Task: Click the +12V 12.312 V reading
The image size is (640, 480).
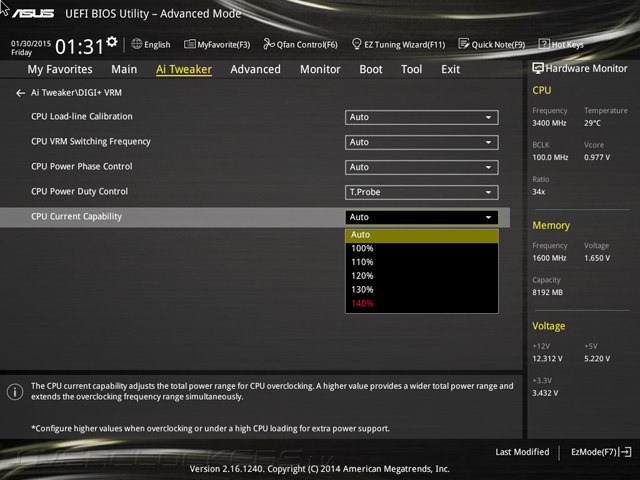Action: coord(547,359)
